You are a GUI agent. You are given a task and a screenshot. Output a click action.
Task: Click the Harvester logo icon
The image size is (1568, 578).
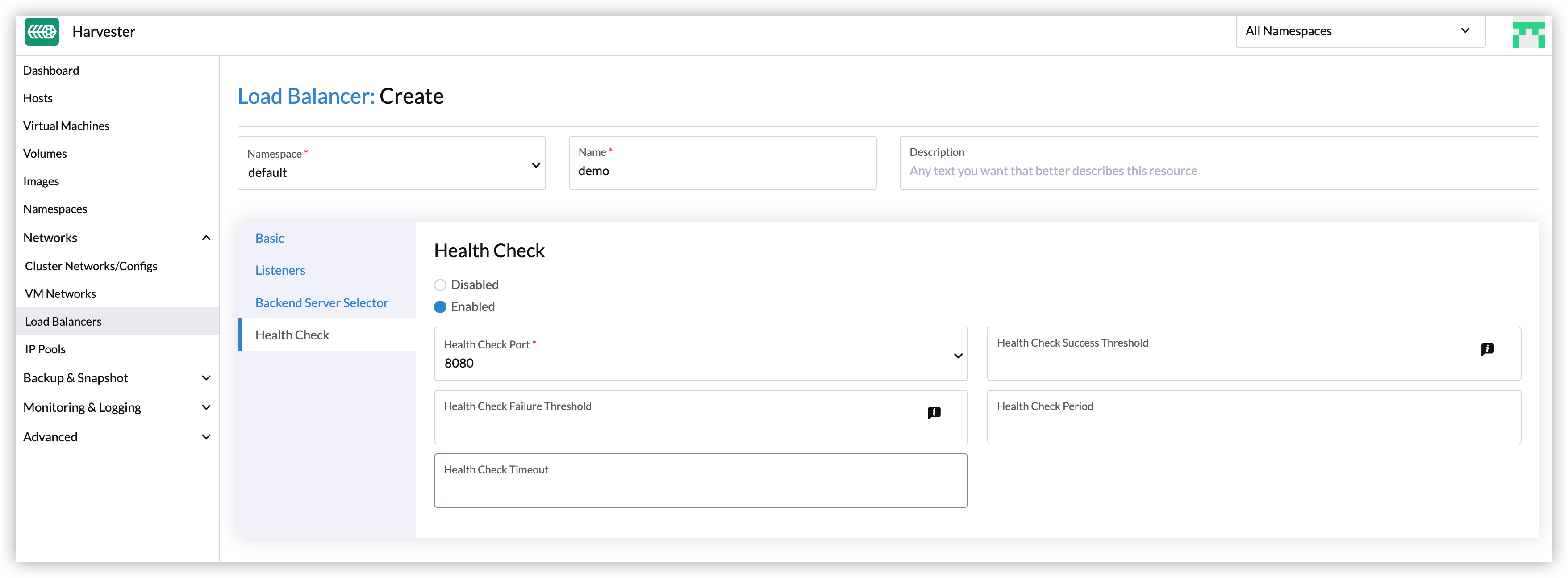click(42, 32)
